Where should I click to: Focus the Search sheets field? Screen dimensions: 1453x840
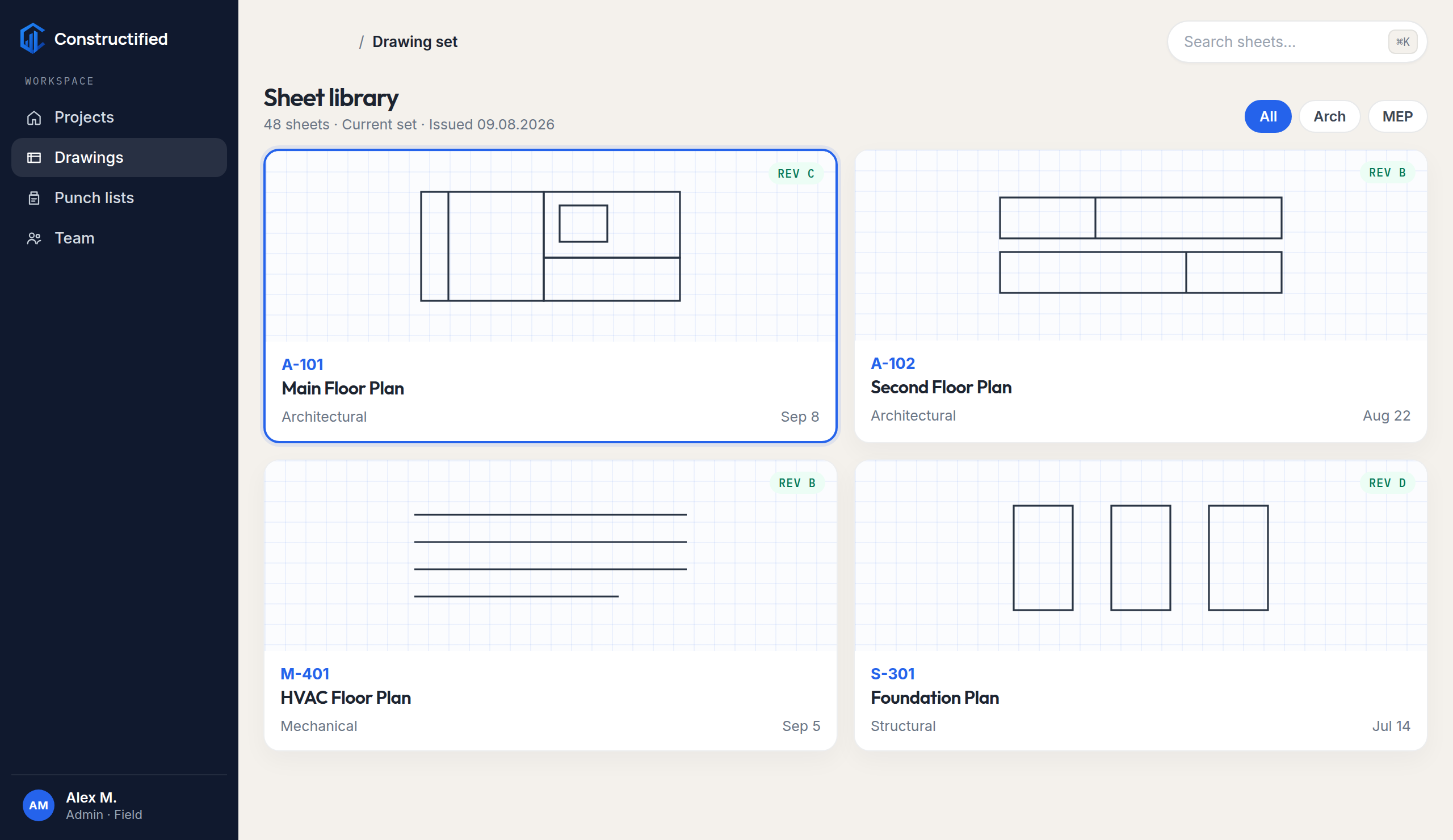point(1297,41)
